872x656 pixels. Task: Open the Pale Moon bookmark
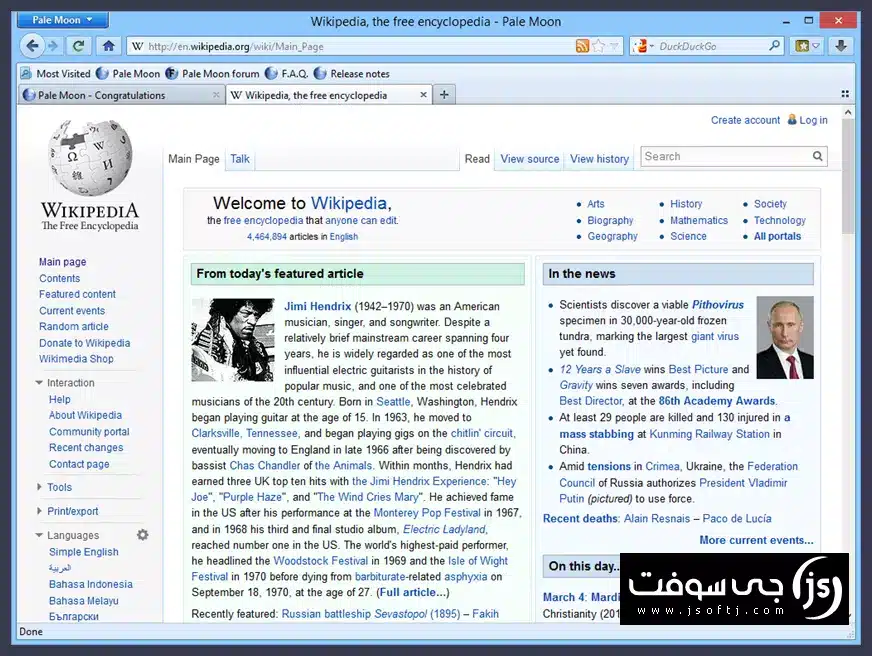click(128, 73)
